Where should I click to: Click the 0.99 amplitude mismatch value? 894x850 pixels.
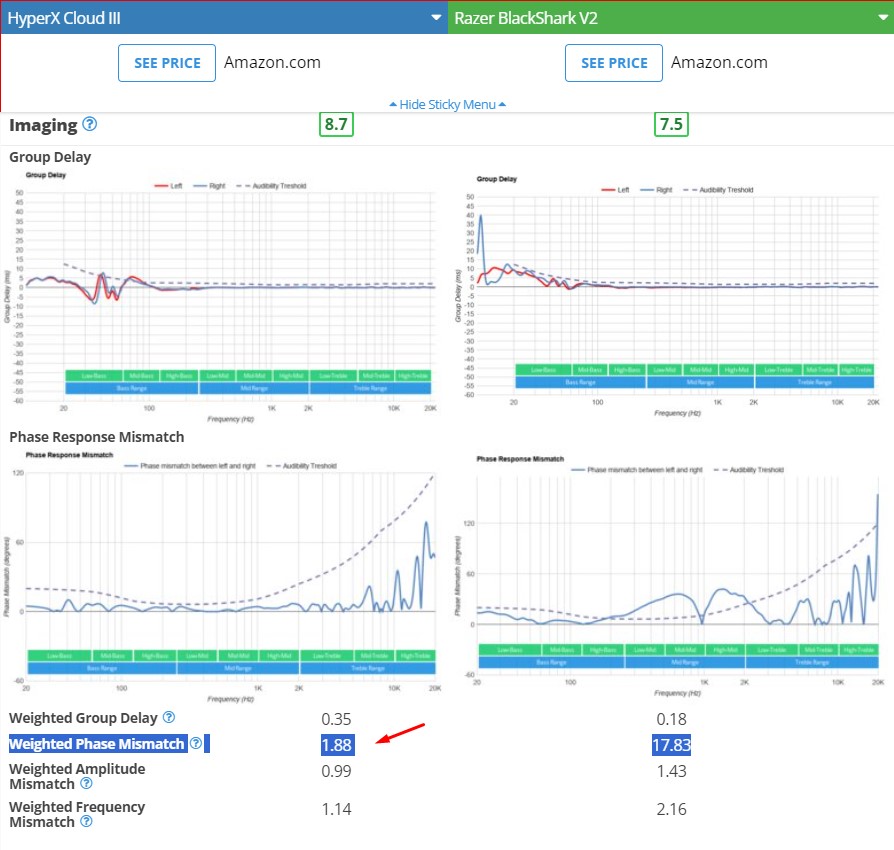pos(336,771)
